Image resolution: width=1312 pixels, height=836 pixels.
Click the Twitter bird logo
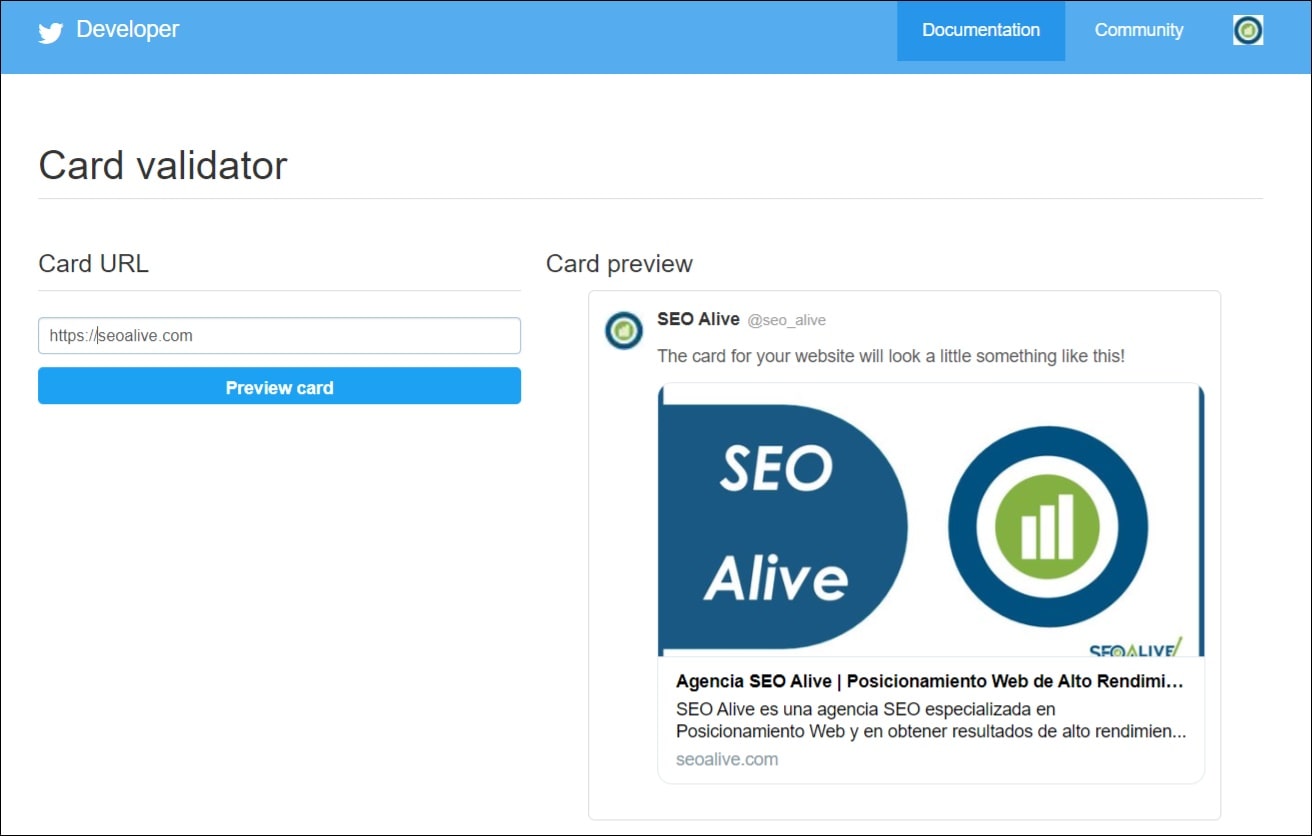click(x=49, y=32)
